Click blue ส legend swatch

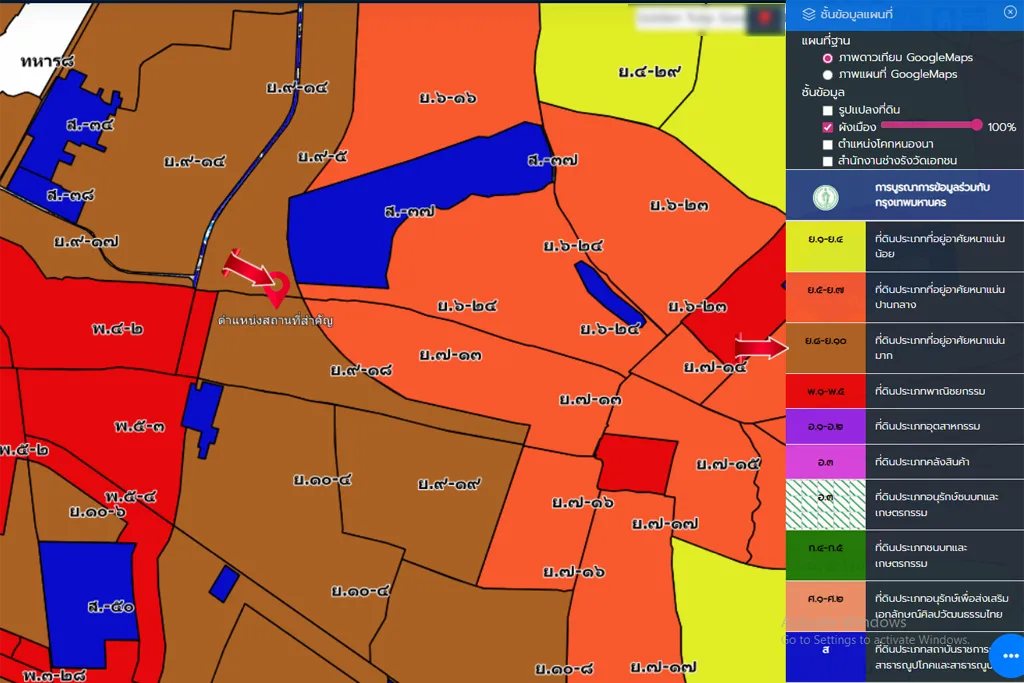pyautogui.click(x=825, y=657)
